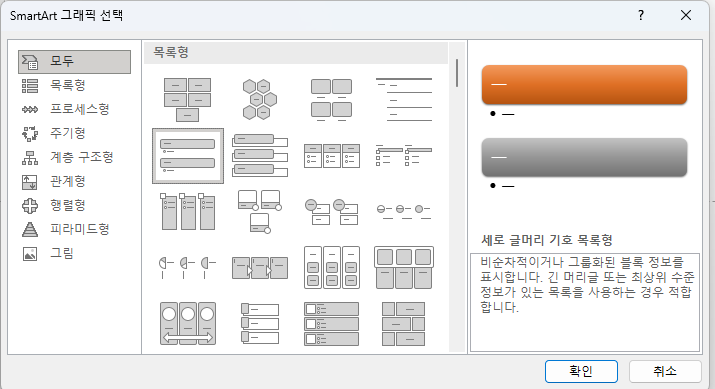Select the stacked list with circles

[x=332, y=212]
